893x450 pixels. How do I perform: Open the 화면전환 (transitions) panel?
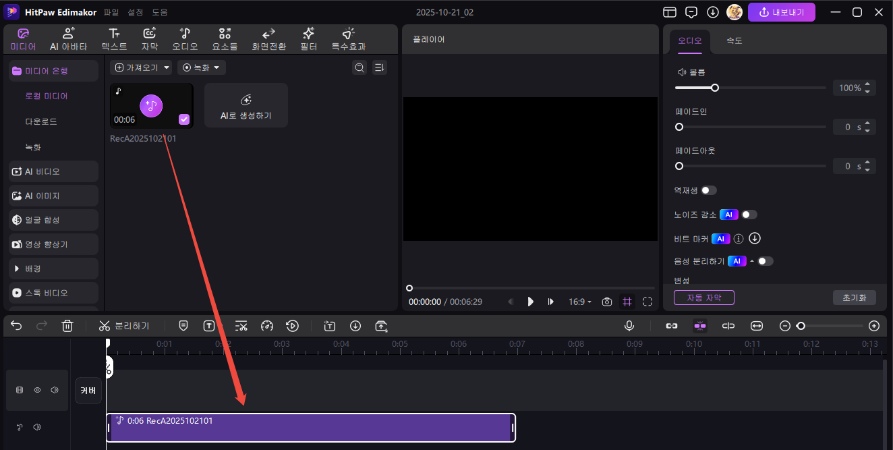pos(267,39)
